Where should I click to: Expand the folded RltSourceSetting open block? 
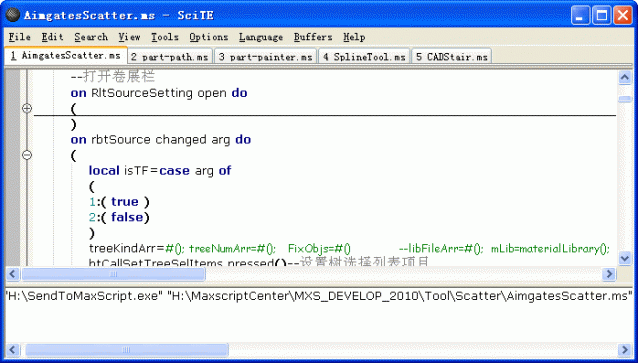[x=27, y=108]
